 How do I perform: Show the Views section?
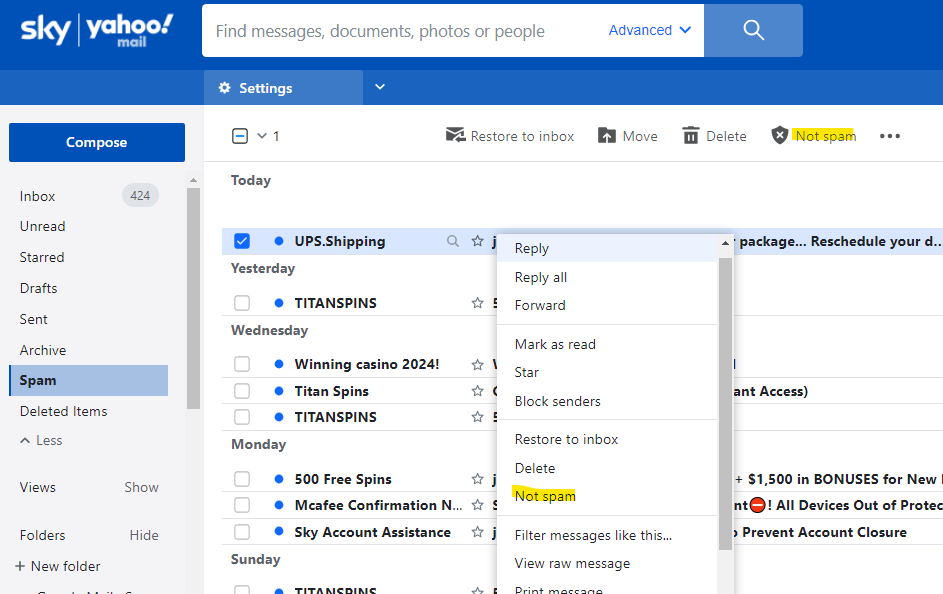(141, 487)
